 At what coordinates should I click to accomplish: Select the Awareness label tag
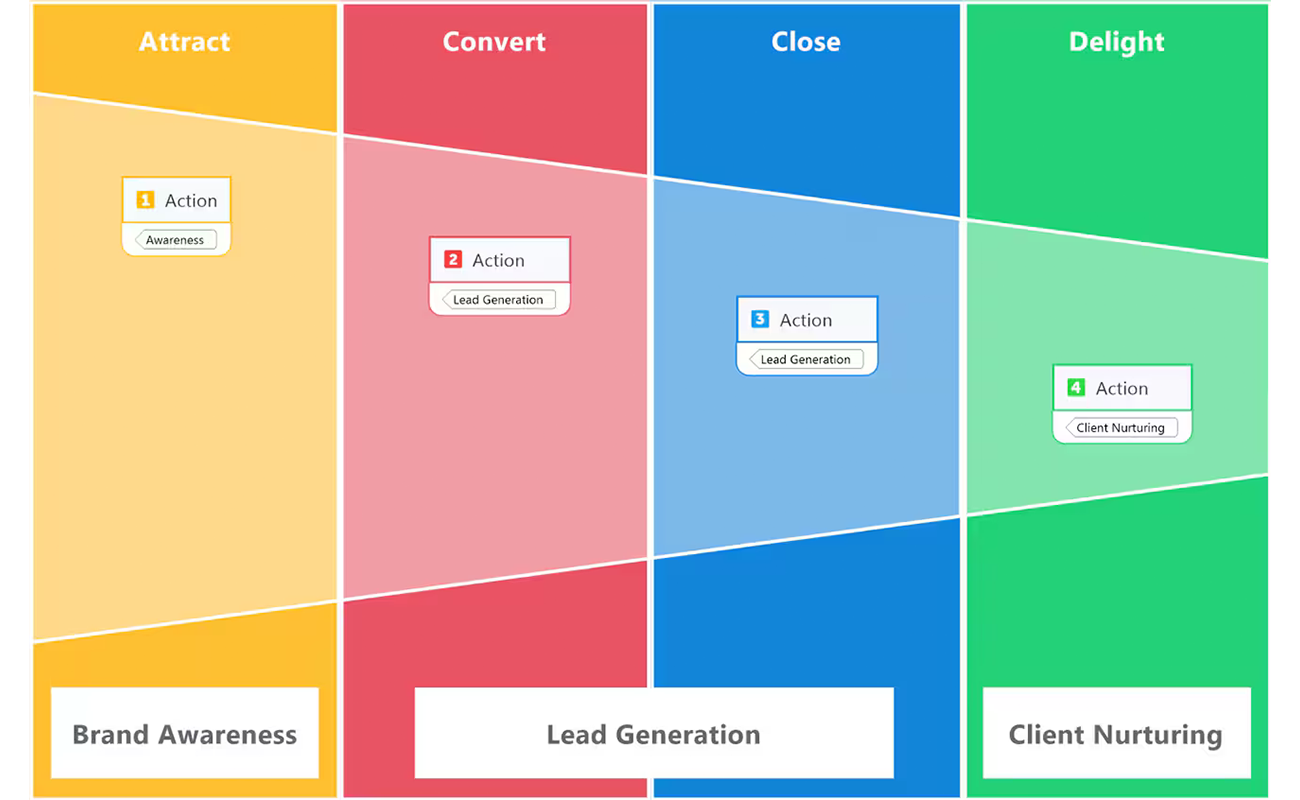[176, 240]
